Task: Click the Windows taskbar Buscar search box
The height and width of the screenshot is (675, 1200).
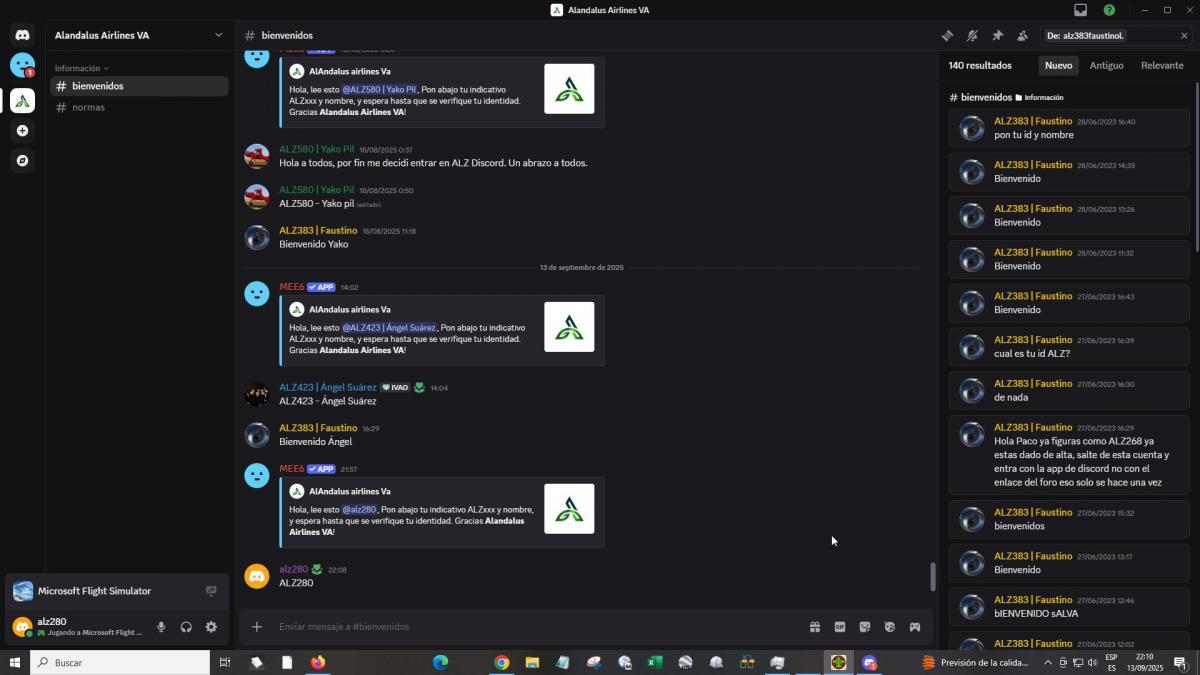Action: coord(120,662)
